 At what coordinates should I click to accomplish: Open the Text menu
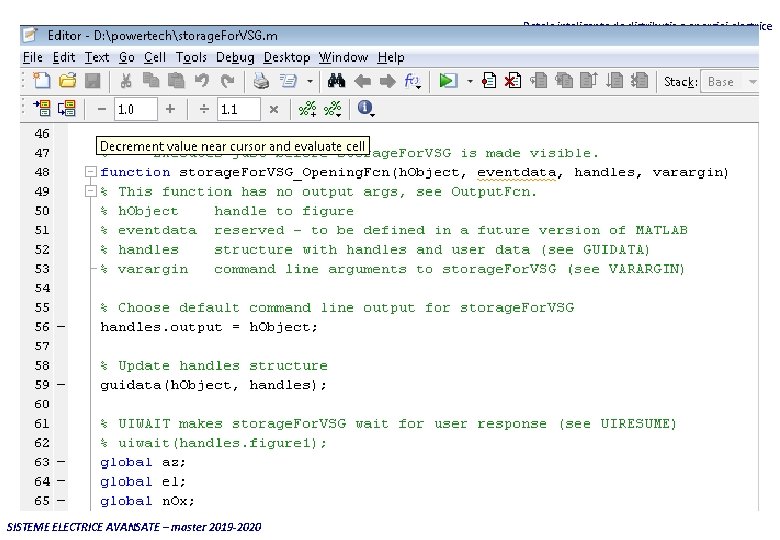click(x=97, y=58)
